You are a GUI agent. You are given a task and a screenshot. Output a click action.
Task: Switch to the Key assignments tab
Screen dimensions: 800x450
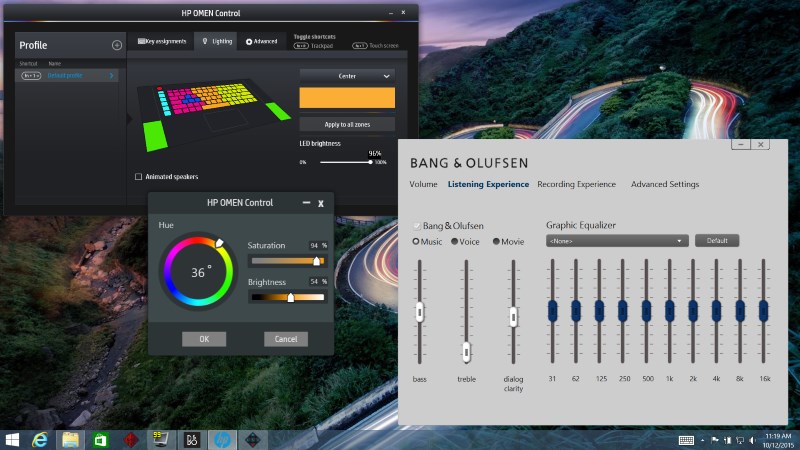[x=162, y=41]
